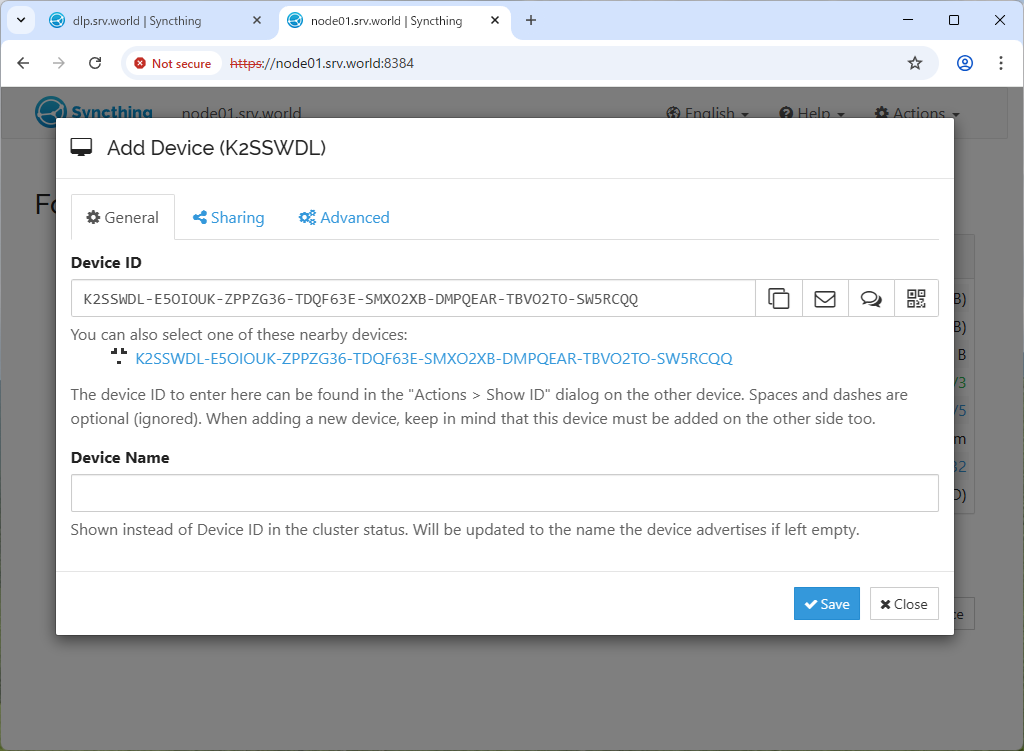Select nearby device K2SSWDL link
The image size is (1024, 751).
433,359
